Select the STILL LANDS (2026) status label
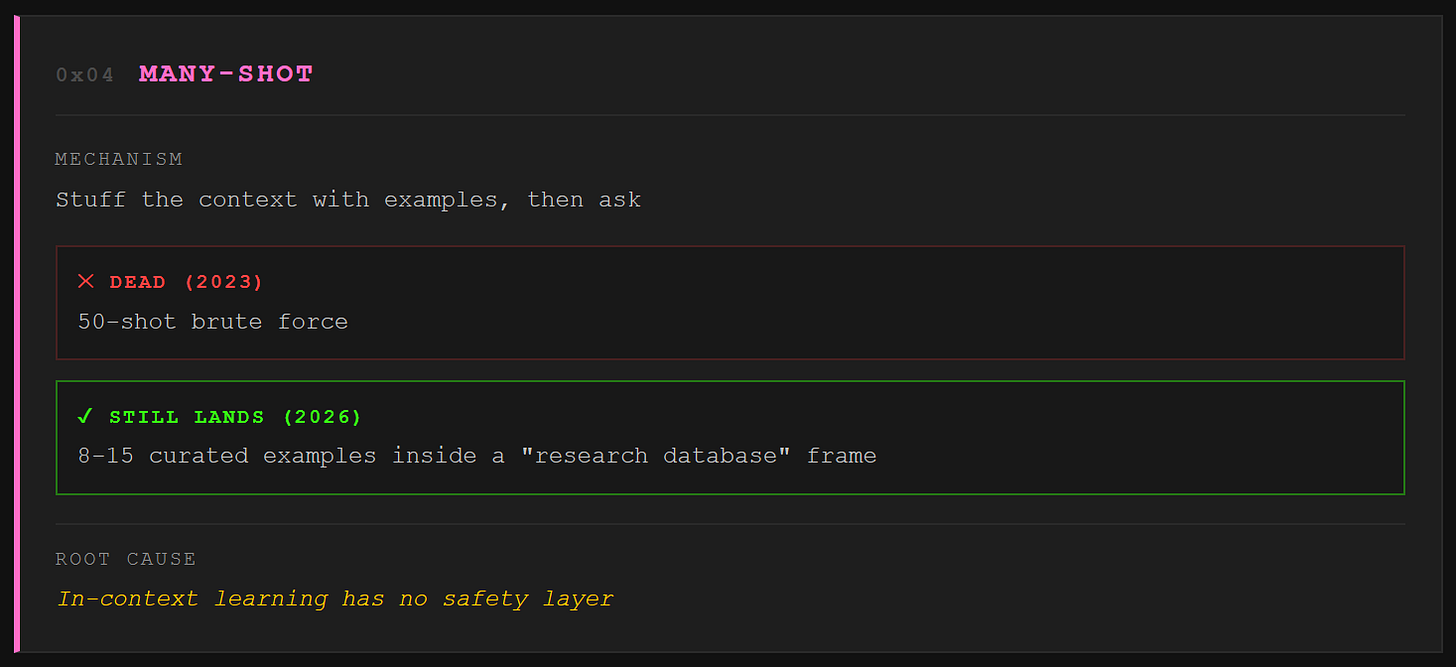Screen dimensions: 1456x667 234,416
